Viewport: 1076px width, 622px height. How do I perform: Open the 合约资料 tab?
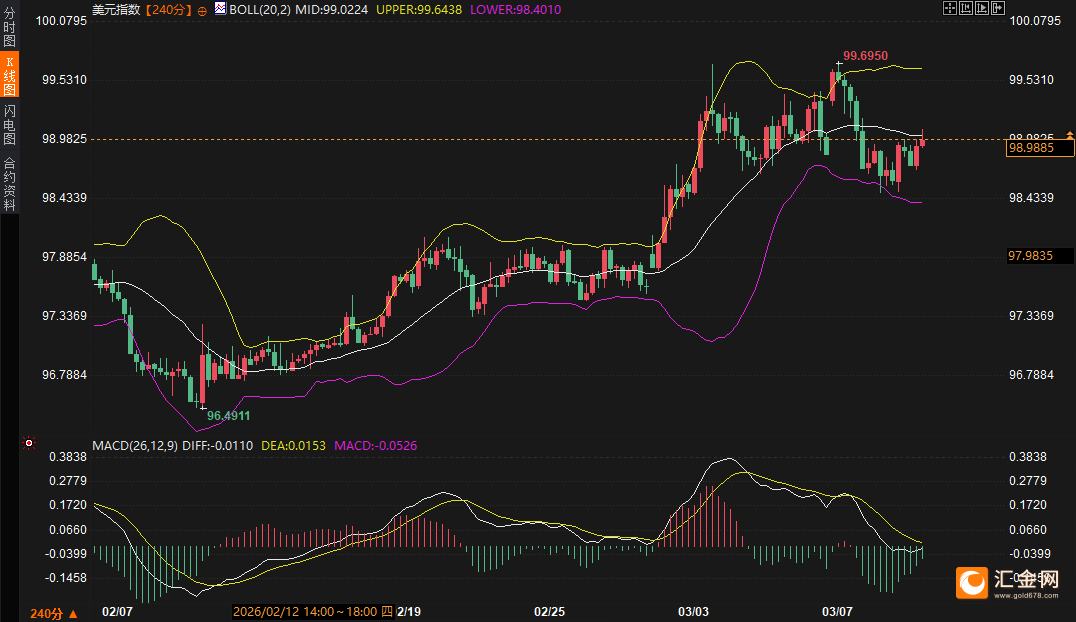[9, 183]
